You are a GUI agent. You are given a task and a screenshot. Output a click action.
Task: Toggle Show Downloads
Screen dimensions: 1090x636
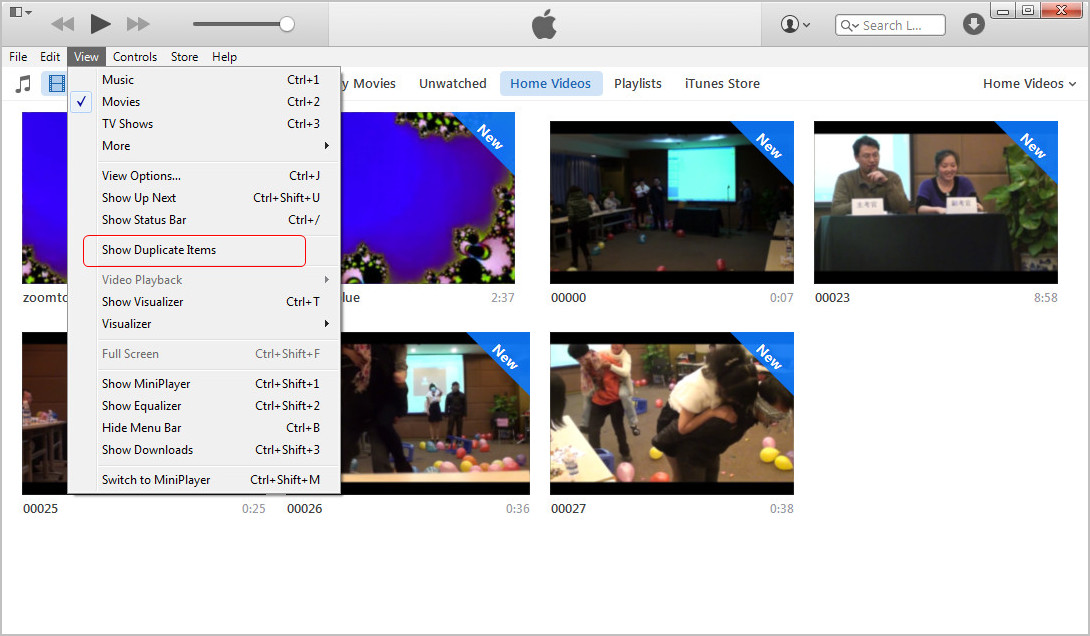pyautogui.click(x=204, y=450)
